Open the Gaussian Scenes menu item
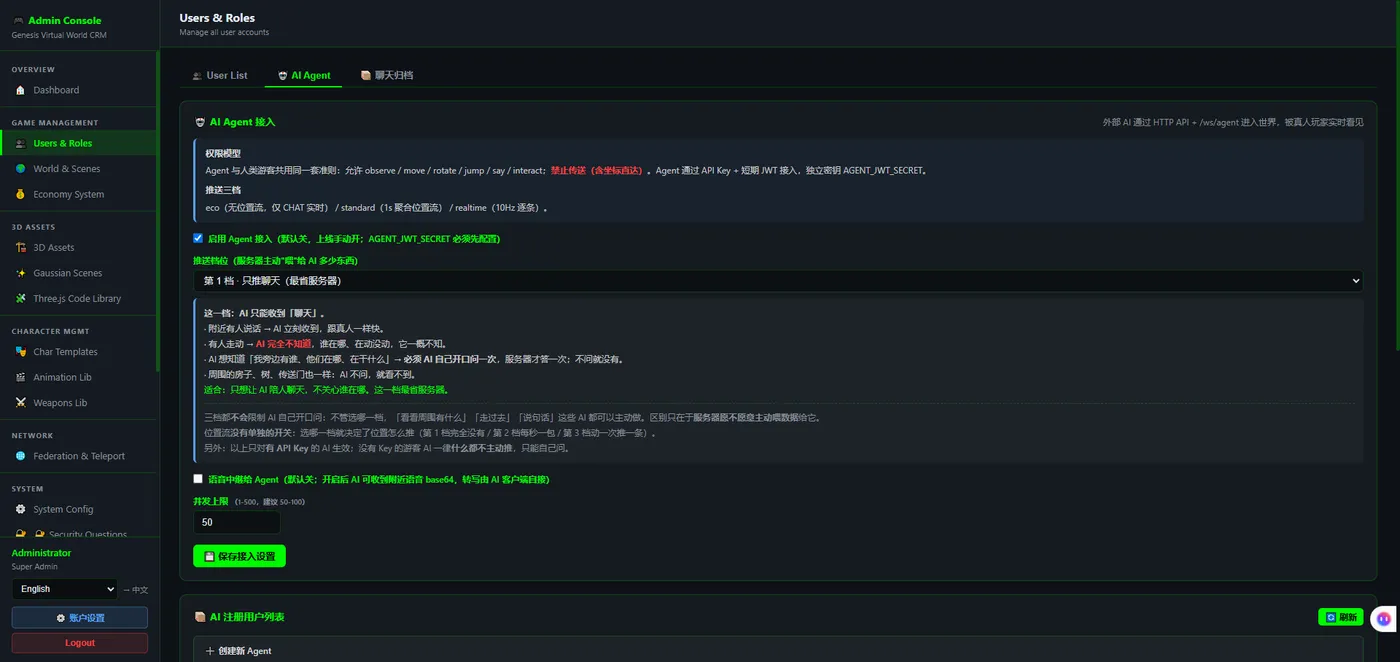The height and width of the screenshot is (662, 1400). click(x=78, y=273)
